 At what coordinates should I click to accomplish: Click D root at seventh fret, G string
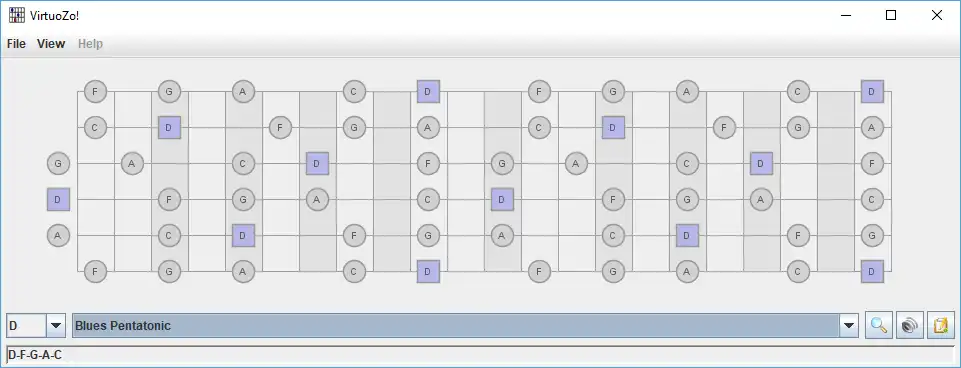pyautogui.click(x=317, y=164)
